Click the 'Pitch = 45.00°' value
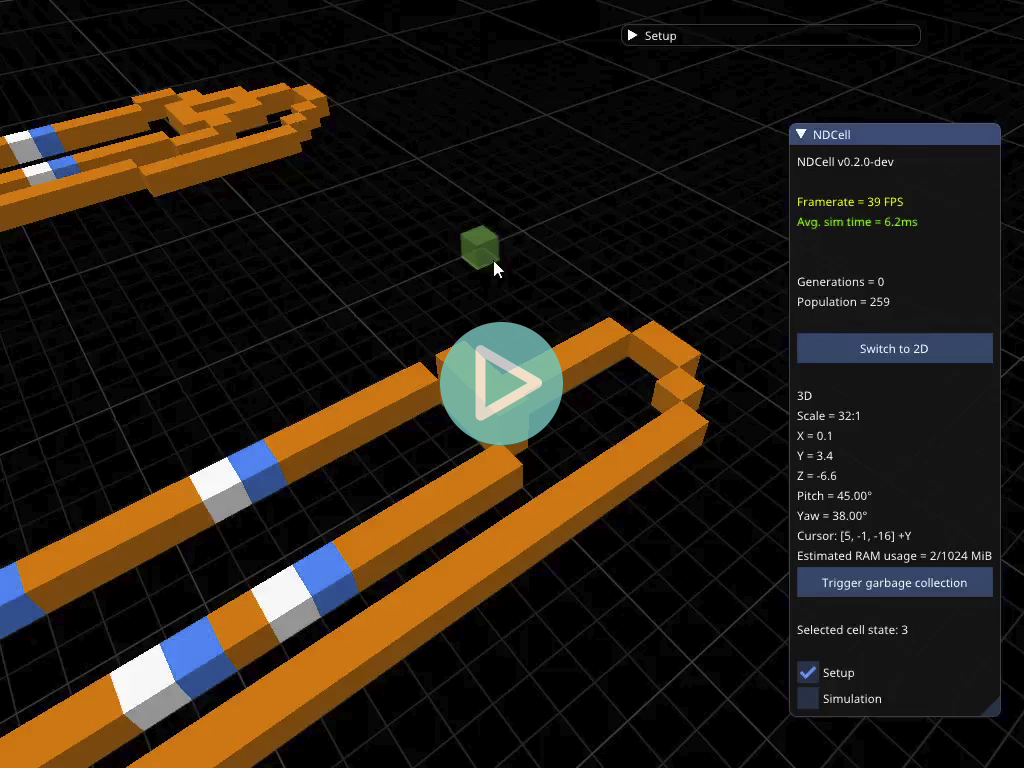Image resolution: width=1024 pixels, height=768 pixels. point(834,496)
